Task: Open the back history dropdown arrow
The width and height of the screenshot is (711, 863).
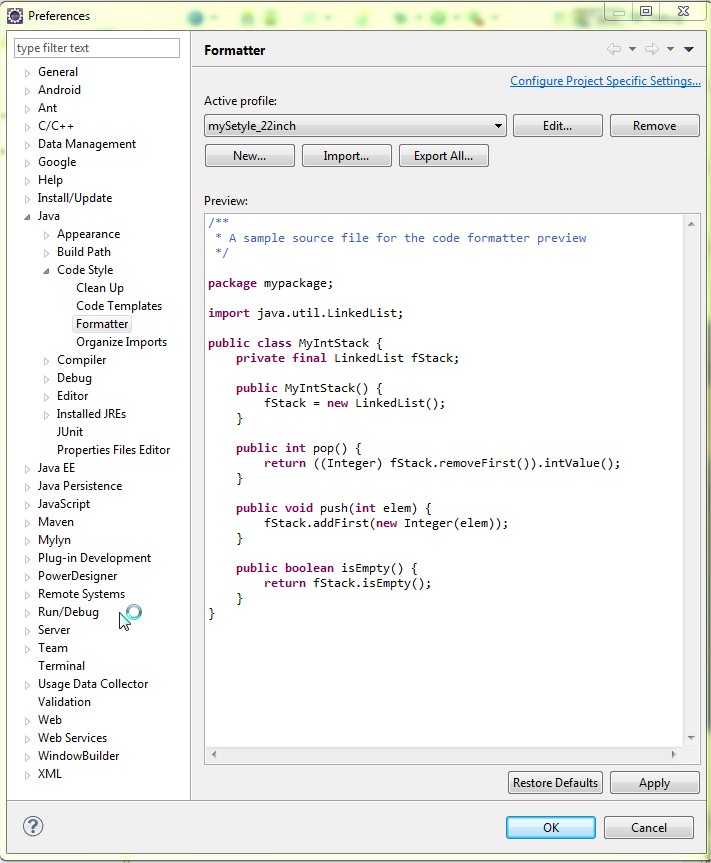Action: (x=632, y=49)
